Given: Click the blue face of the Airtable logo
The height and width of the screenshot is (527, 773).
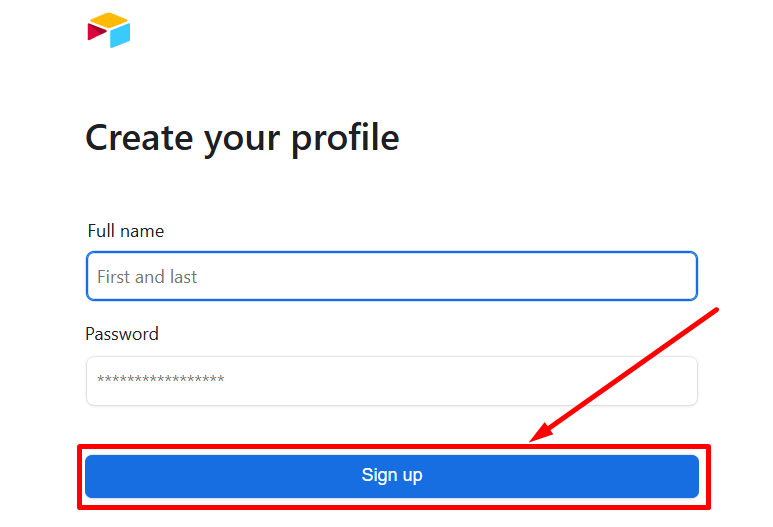Looking at the screenshot, I should [x=121, y=35].
